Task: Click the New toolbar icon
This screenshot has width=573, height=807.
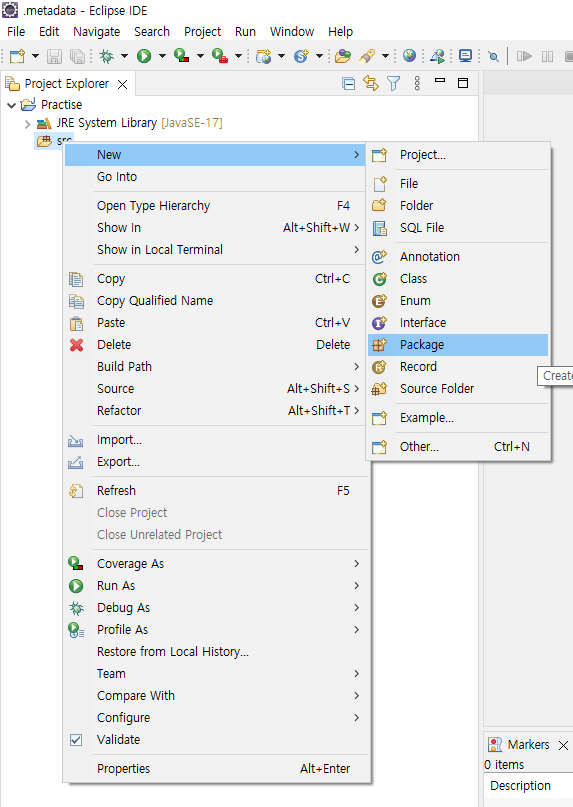Action: 17,56
